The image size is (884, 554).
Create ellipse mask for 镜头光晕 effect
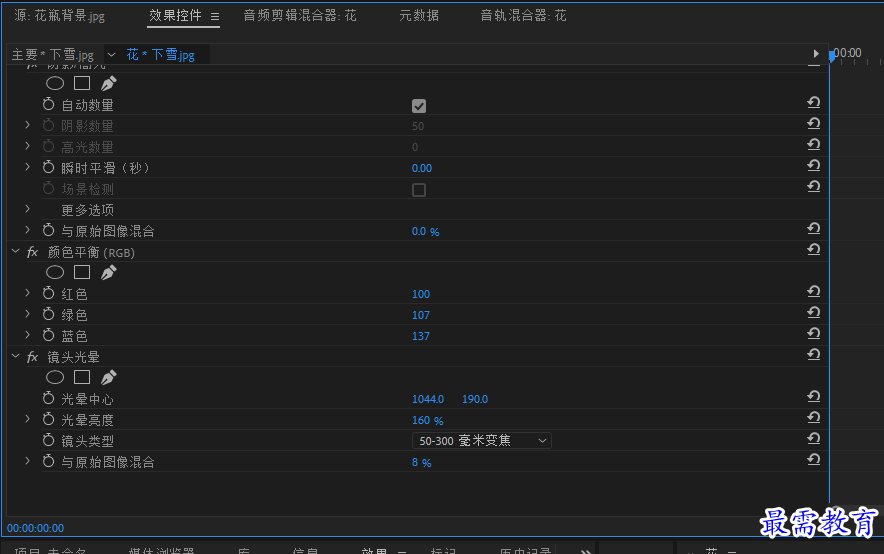[55, 377]
